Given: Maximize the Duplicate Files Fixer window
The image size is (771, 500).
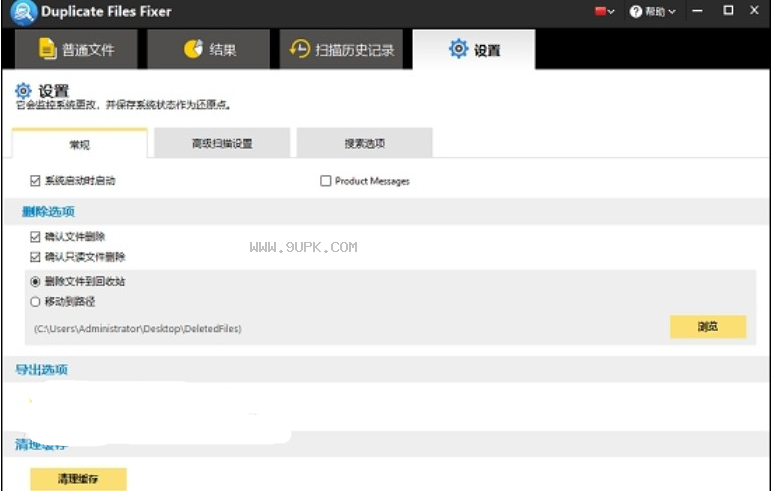Looking at the screenshot, I should pyautogui.click(x=728, y=10).
